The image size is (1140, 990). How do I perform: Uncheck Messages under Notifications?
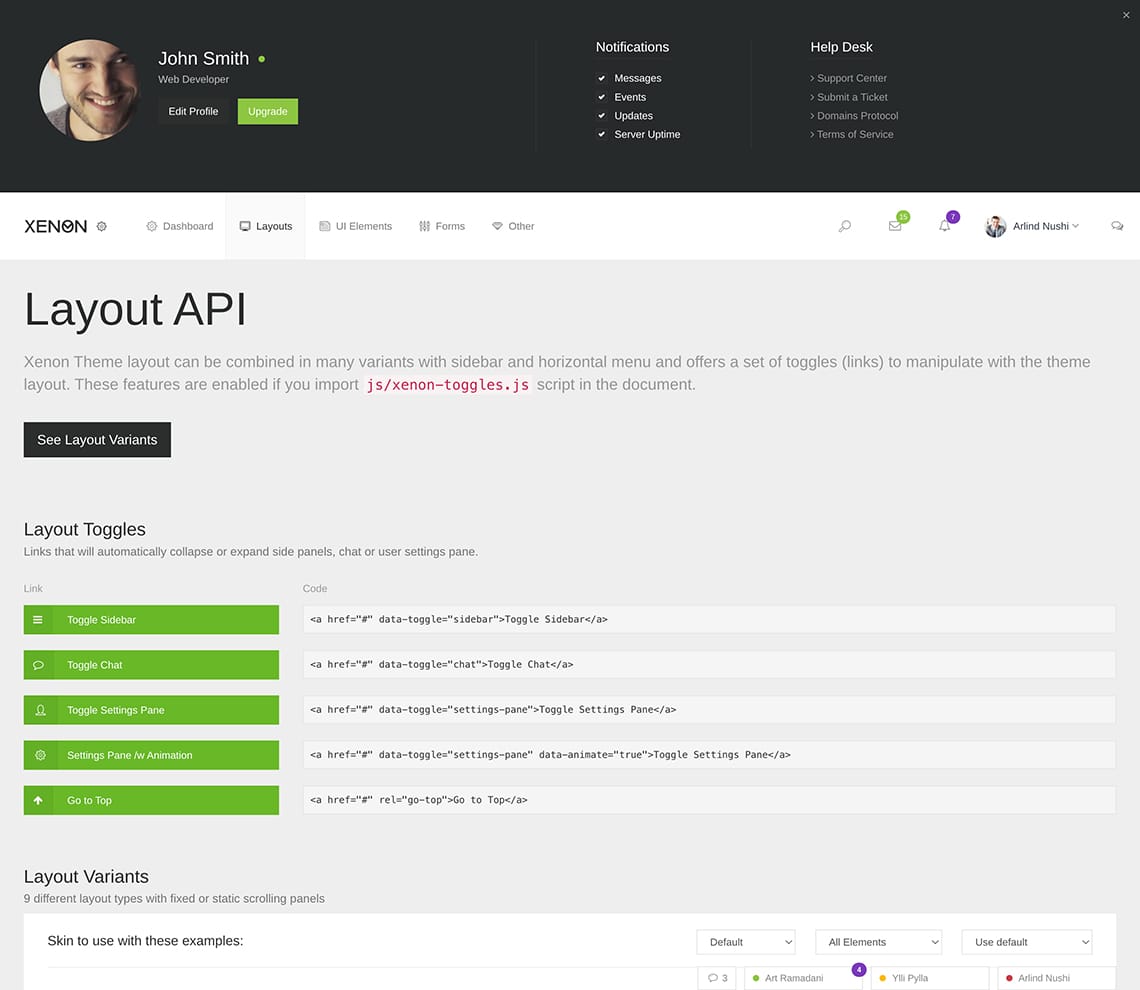(602, 77)
